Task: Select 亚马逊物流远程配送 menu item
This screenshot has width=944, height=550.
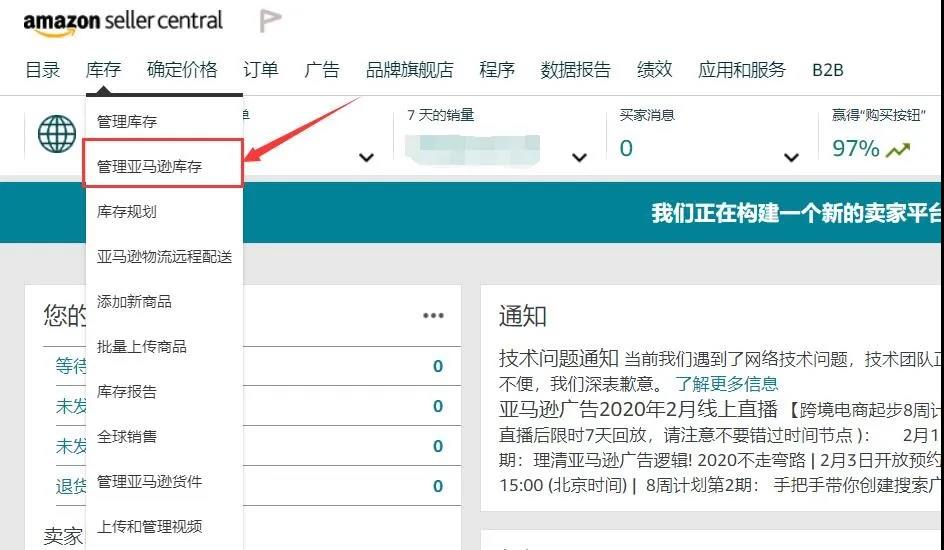Action: point(164,256)
